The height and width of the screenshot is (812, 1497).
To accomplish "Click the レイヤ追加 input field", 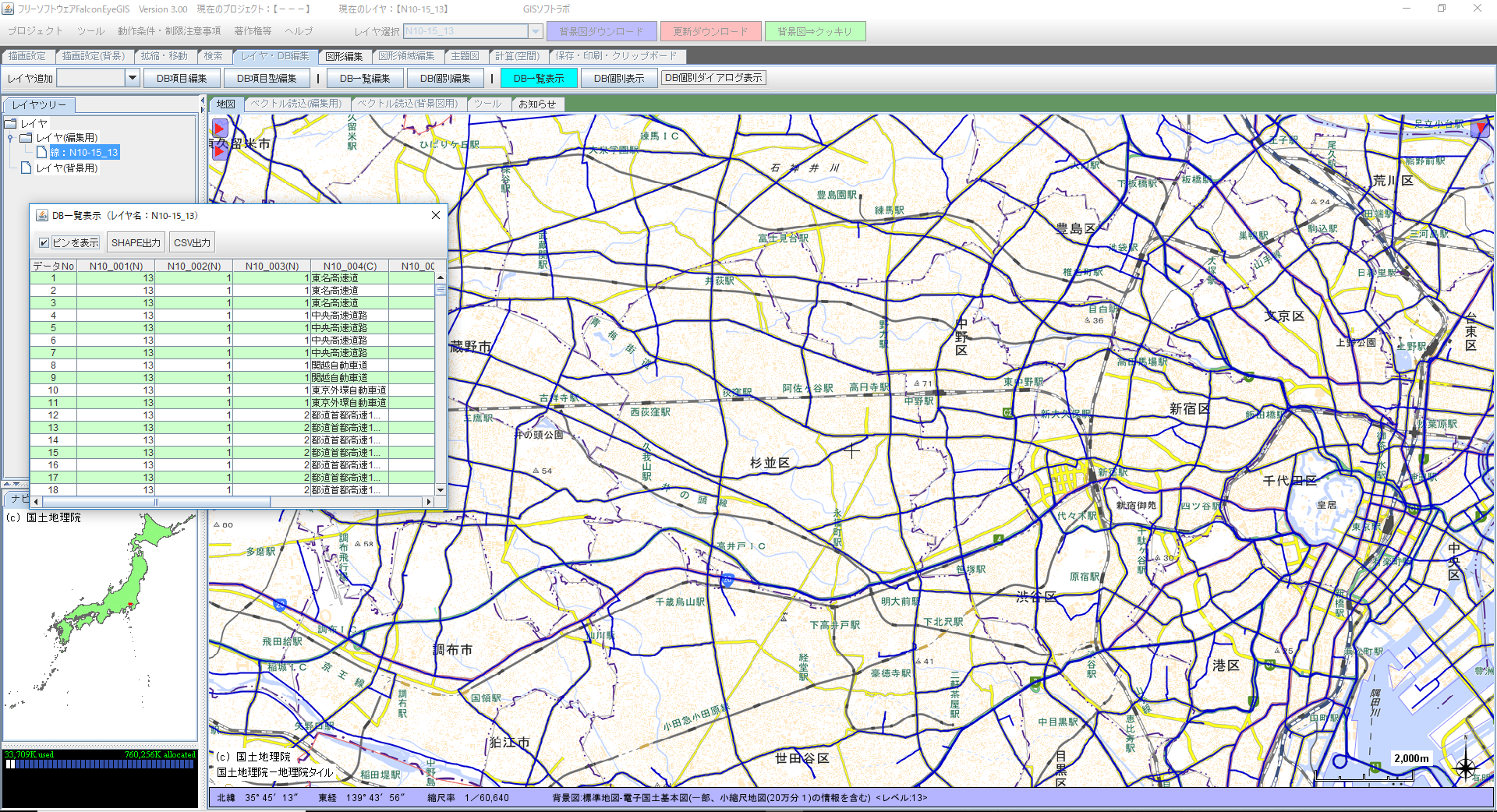I will pos(90,78).
